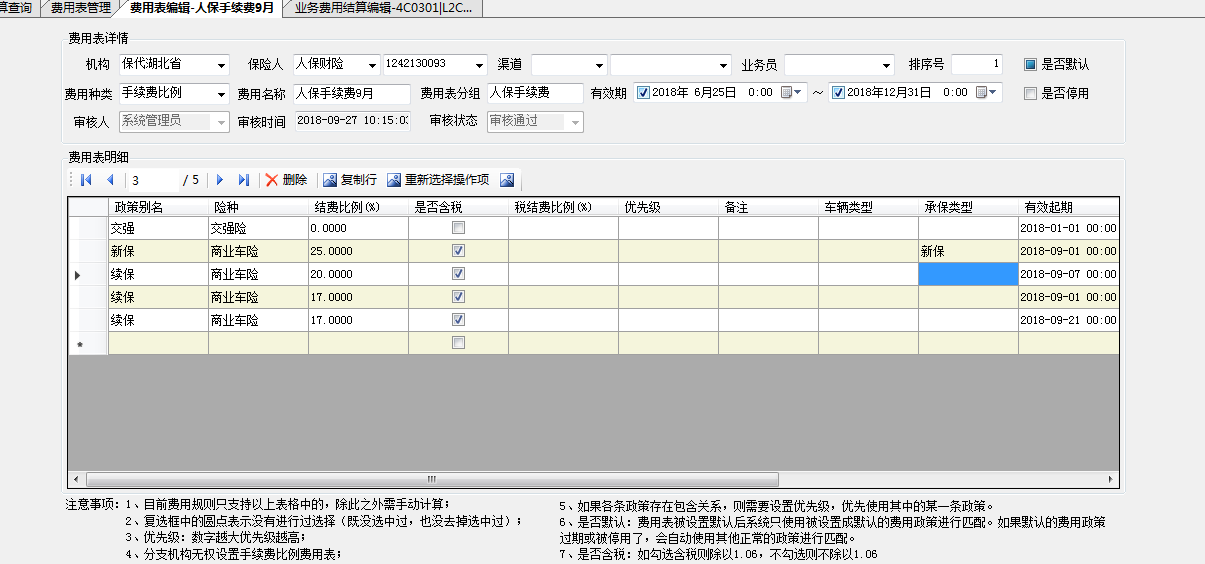
Task: Go to next record arrow
Action: tap(220, 180)
